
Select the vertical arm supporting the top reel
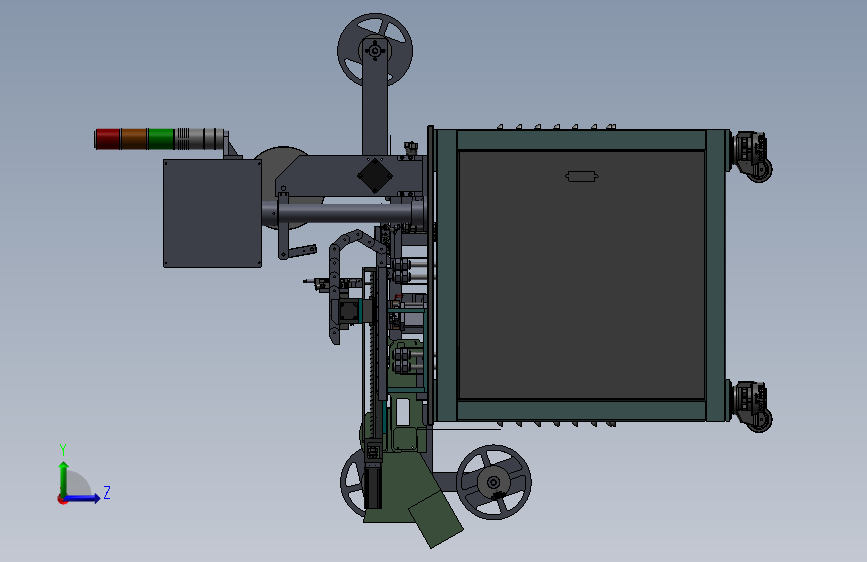point(375,97)
